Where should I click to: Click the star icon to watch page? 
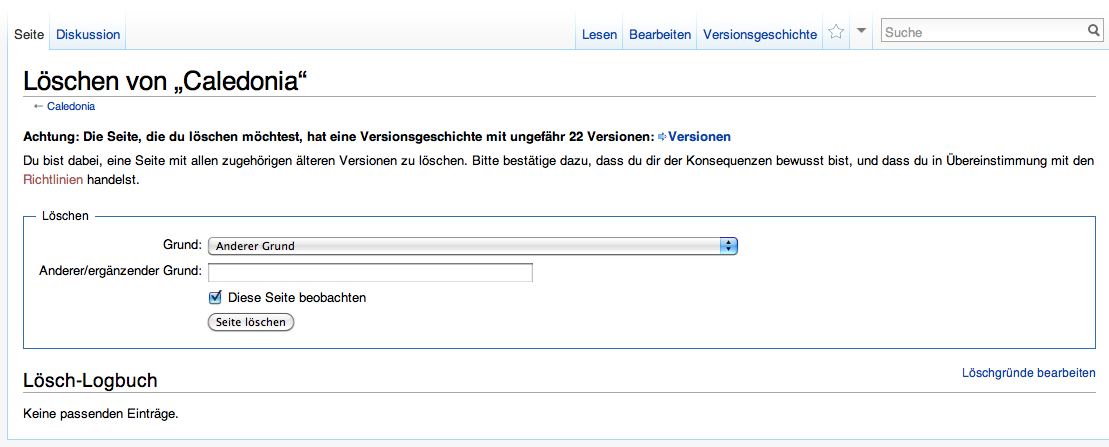click(836, 33)
